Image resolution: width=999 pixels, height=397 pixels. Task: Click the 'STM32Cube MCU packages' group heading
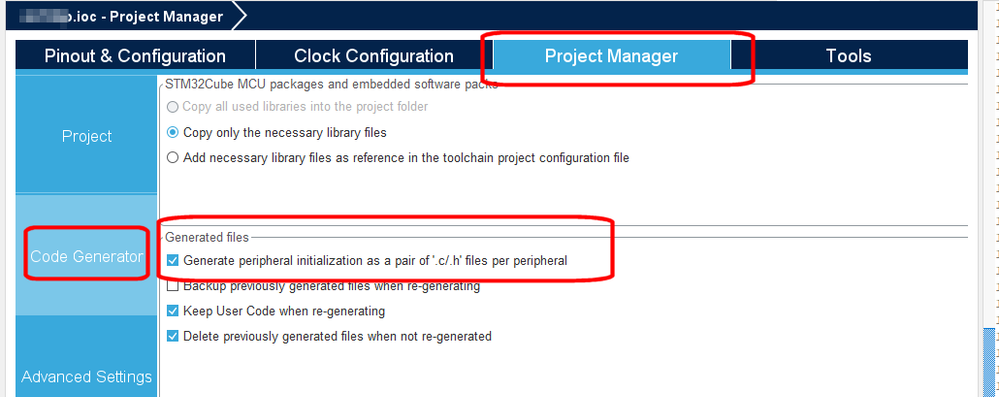coord(331,83)
